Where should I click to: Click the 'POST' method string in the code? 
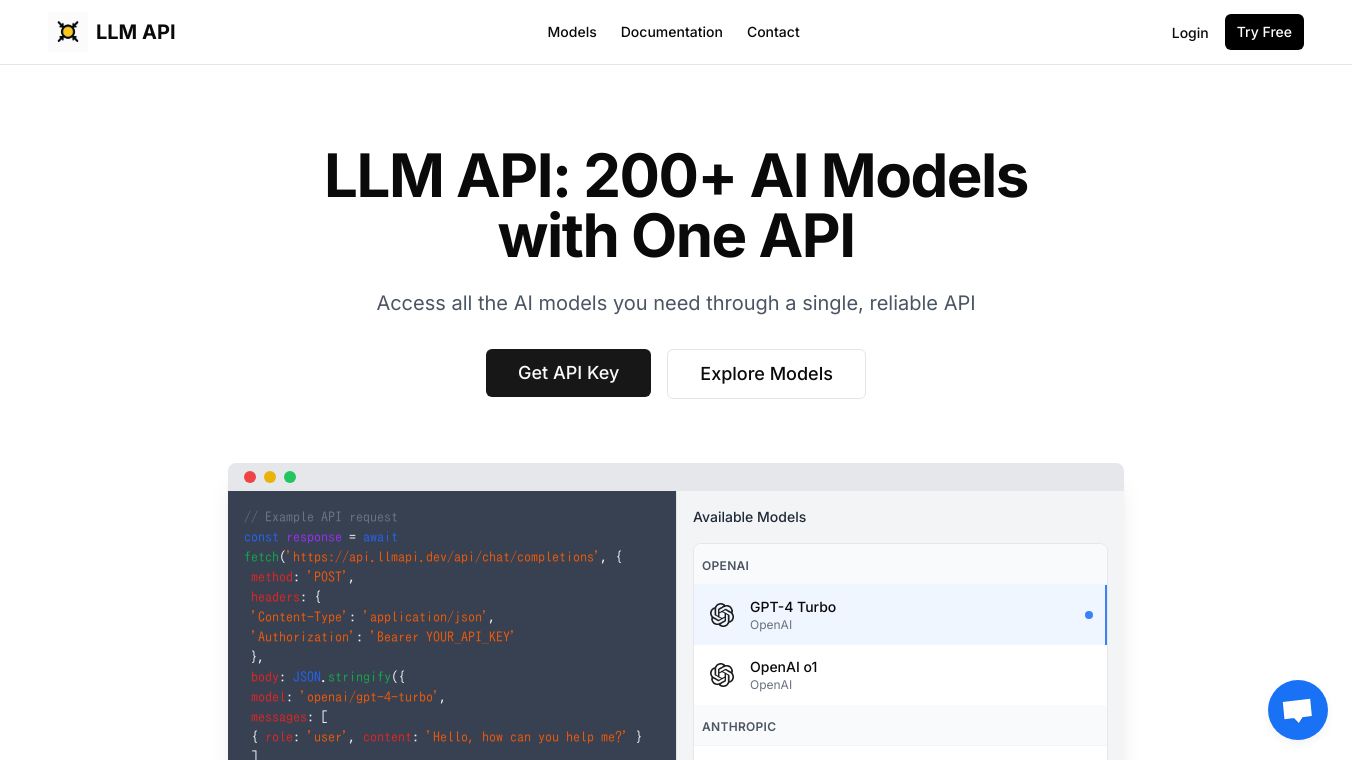[x=327, y=577]
